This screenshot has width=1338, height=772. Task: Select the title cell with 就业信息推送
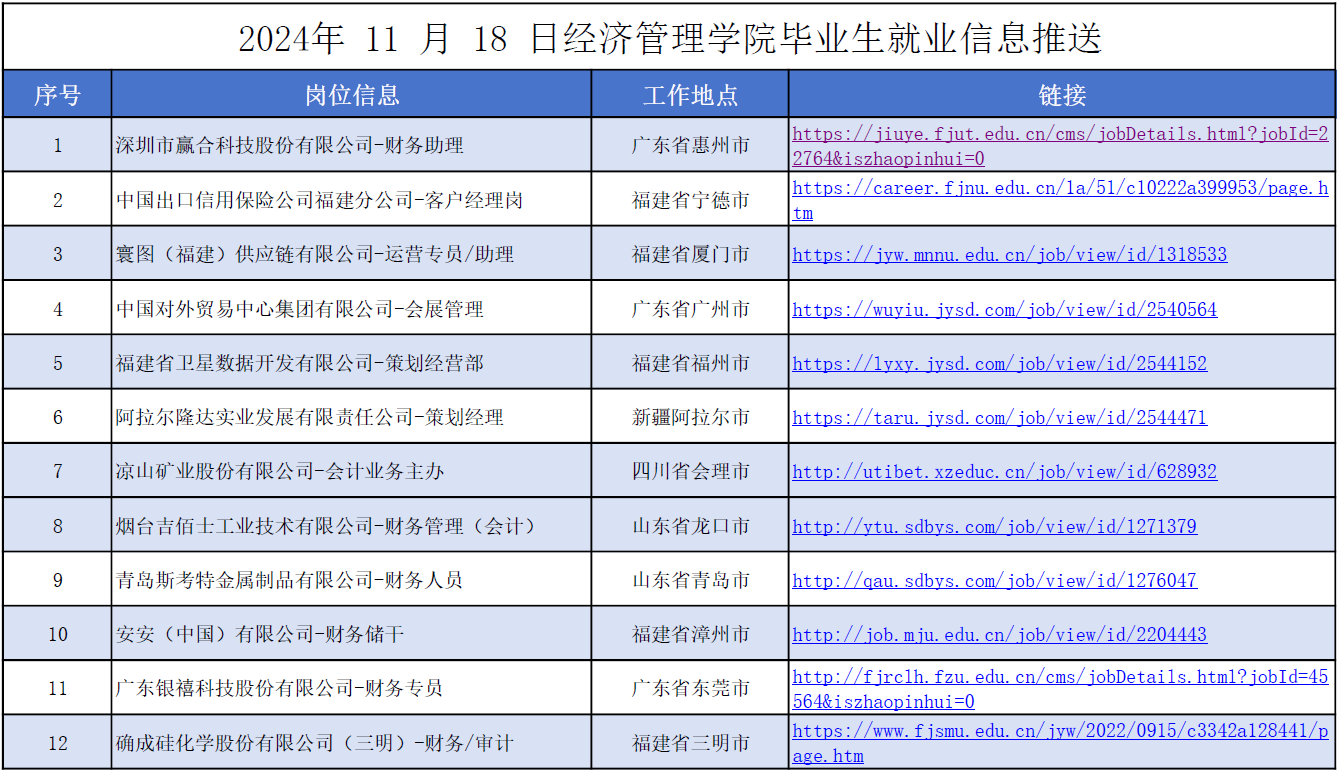(669, 39)
